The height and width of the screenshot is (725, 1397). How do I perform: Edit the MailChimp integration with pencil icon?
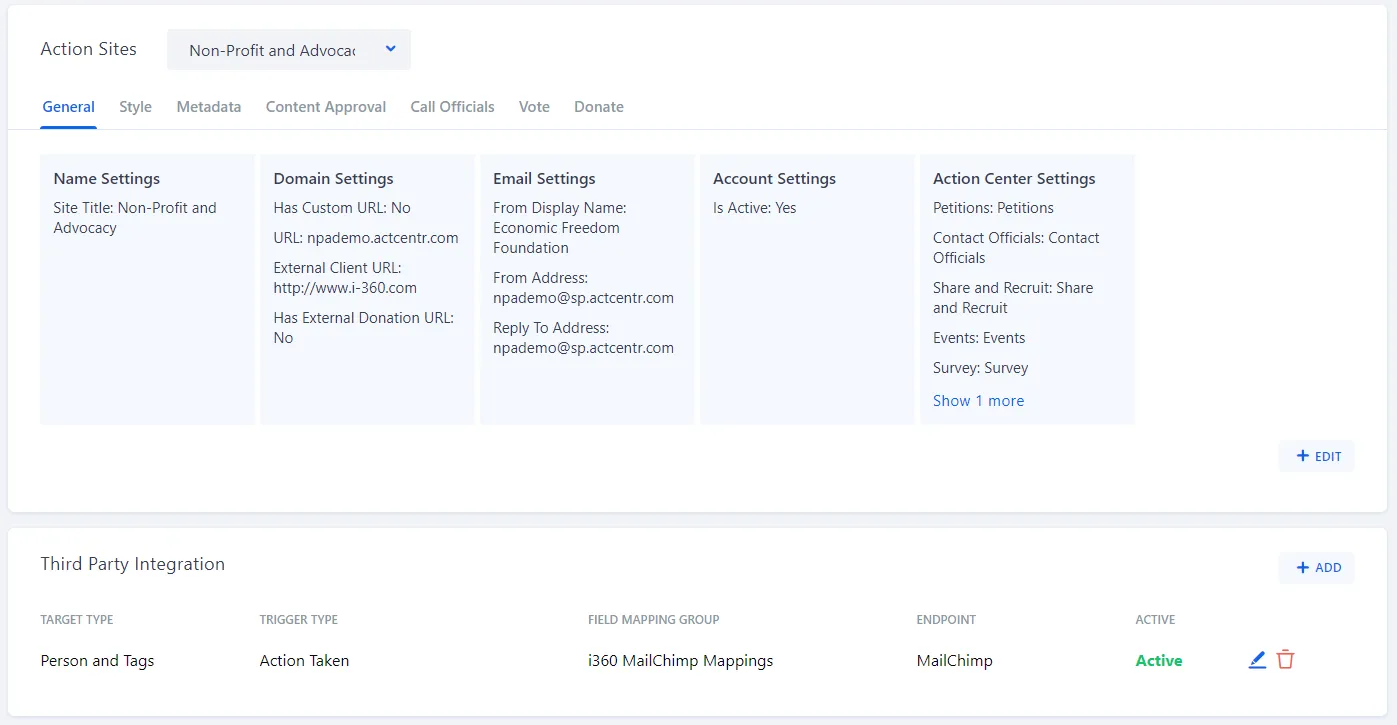pos(1257,660)
